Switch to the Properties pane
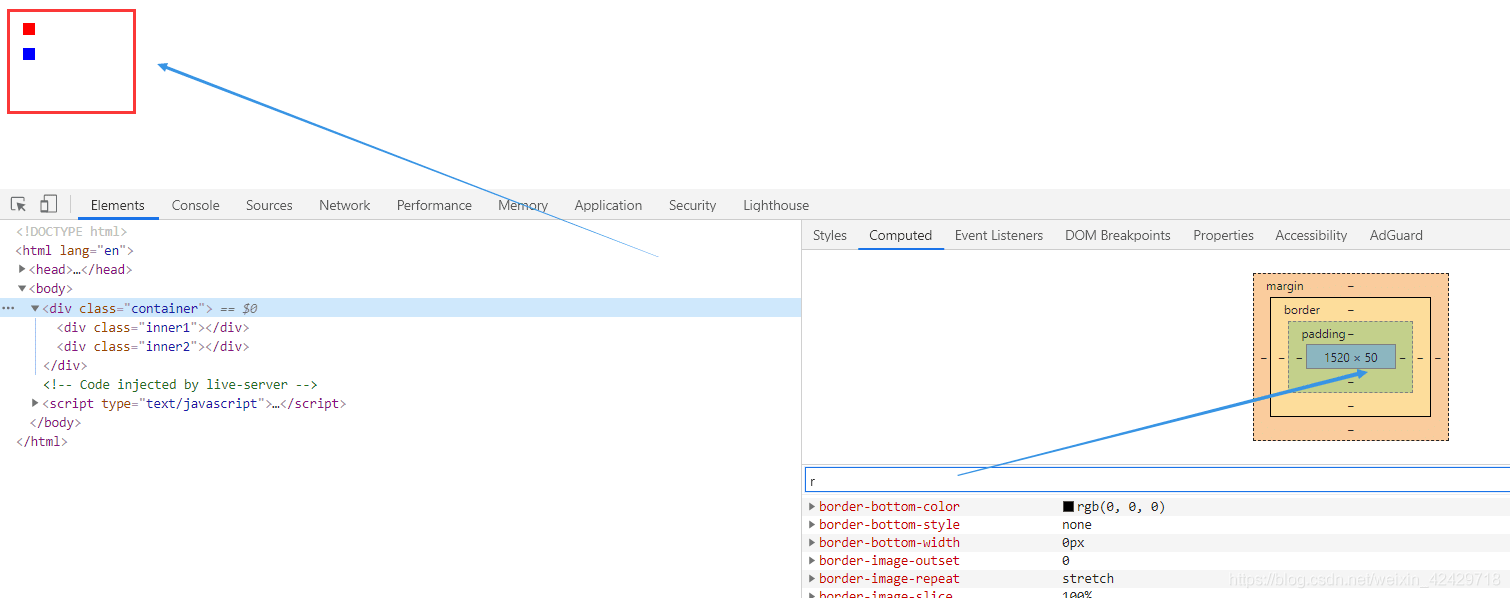The width and height of the screenshot is (1510, 598). click(1223, 235)
